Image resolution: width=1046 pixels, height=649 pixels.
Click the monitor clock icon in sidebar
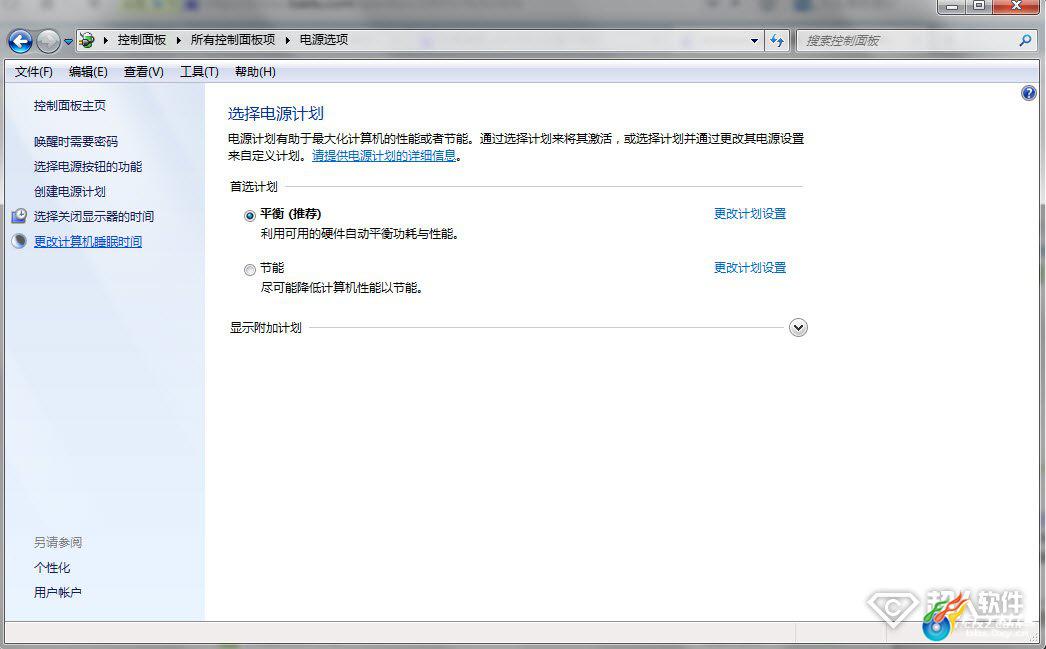pos(19,215)
